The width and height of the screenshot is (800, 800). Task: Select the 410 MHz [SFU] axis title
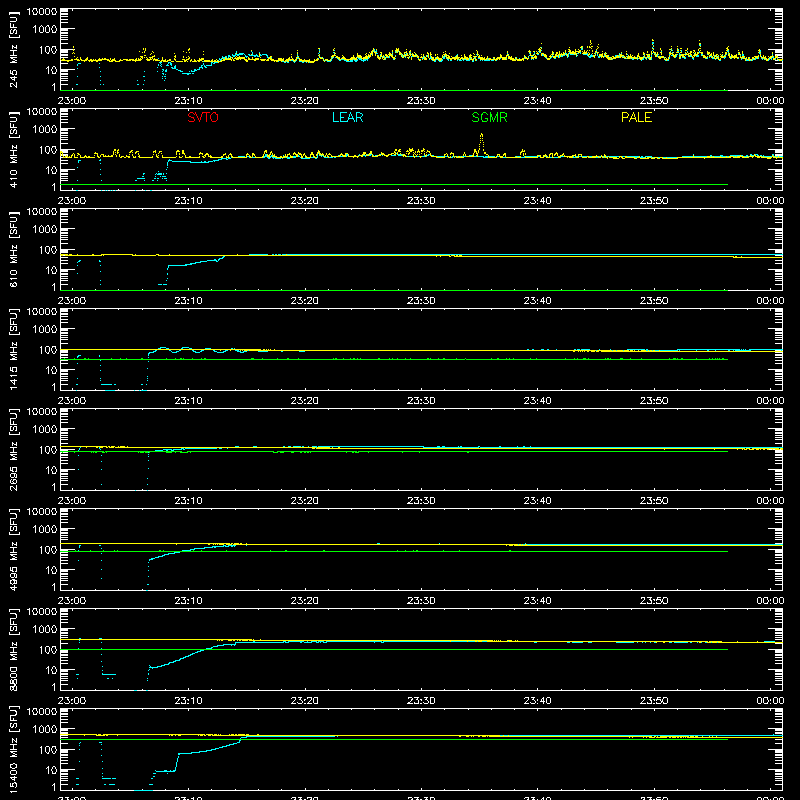pyautogui.click(x=14, y=149)
